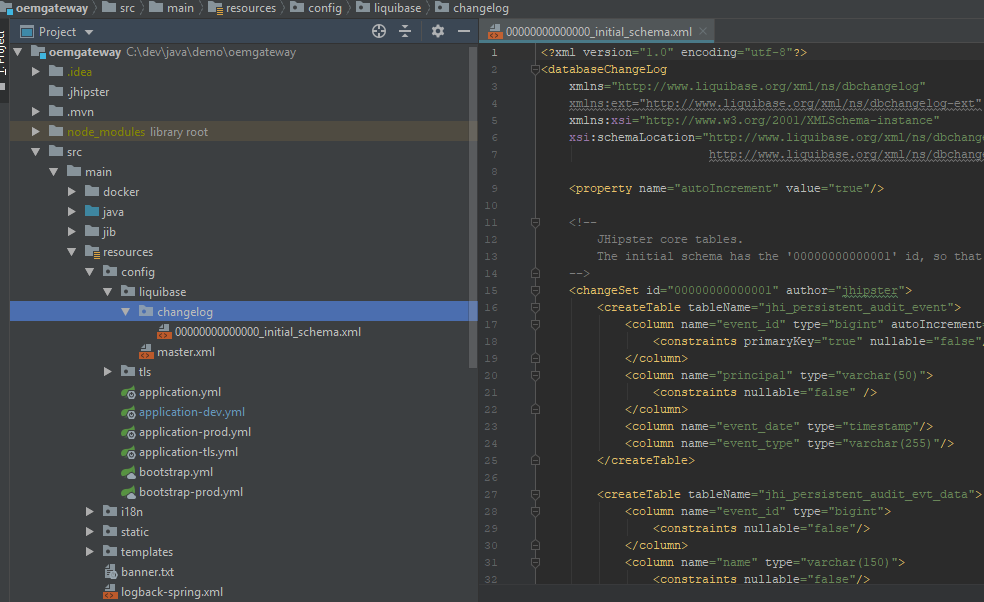
Task: Click the locate/scroll from source target icon
Action: [378, 31]
